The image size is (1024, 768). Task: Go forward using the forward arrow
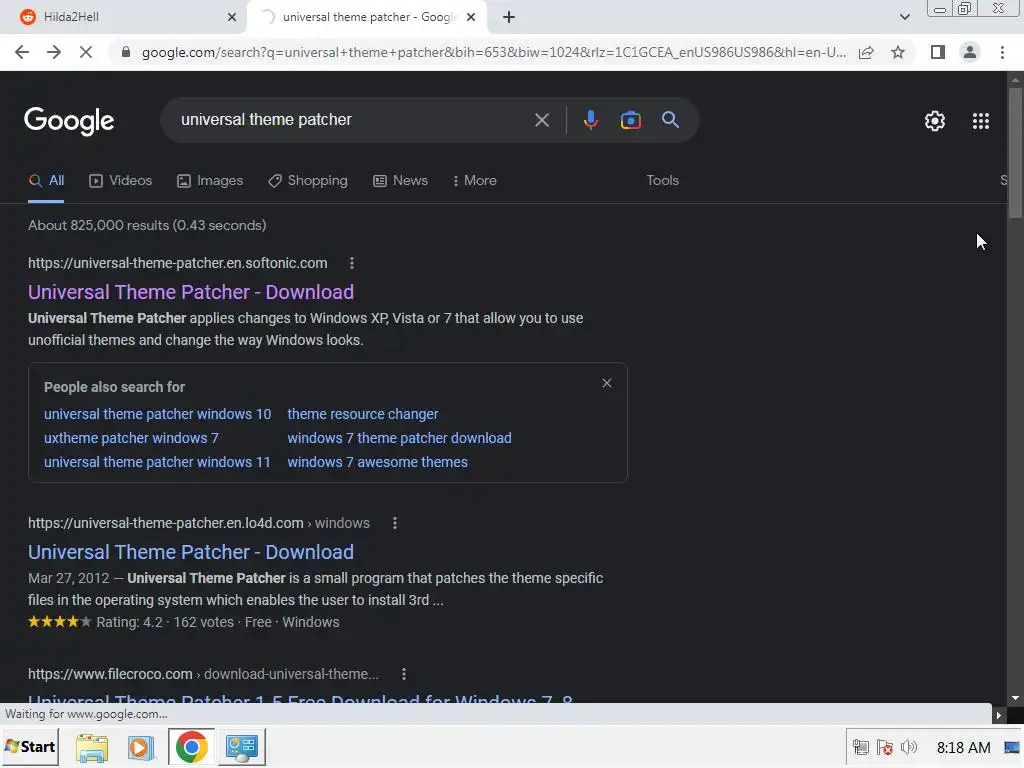click(x=54, y=52)
